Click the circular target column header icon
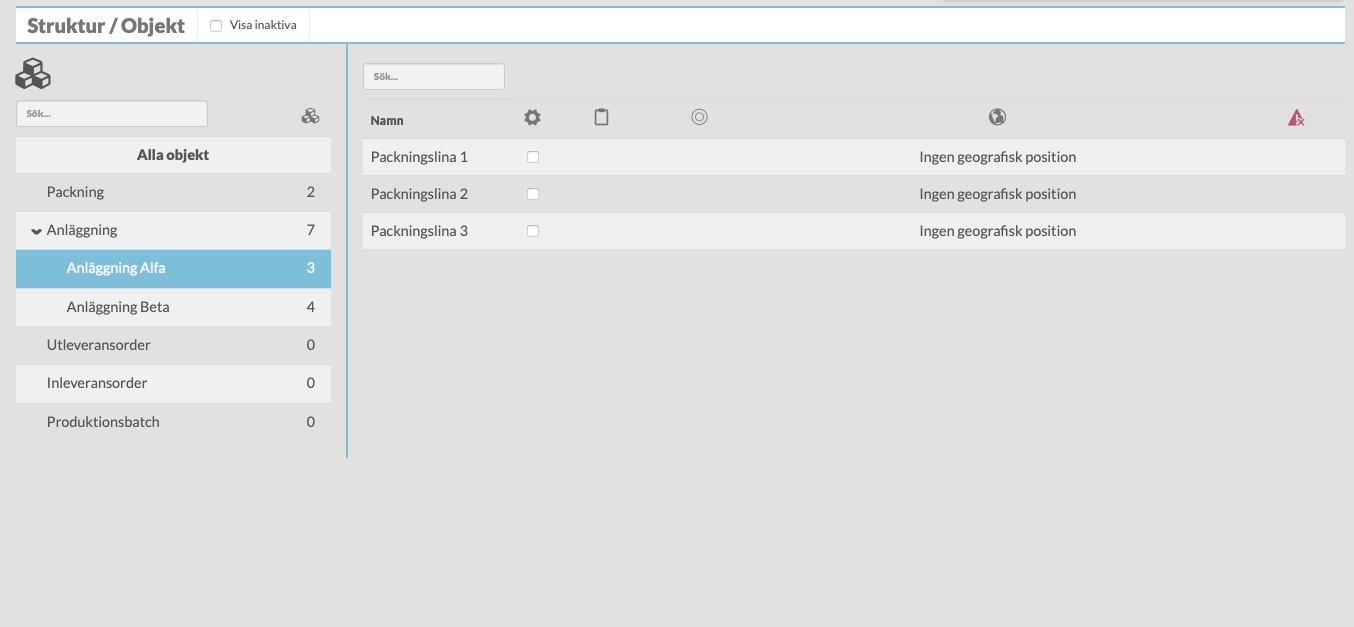 click(699, 118)
